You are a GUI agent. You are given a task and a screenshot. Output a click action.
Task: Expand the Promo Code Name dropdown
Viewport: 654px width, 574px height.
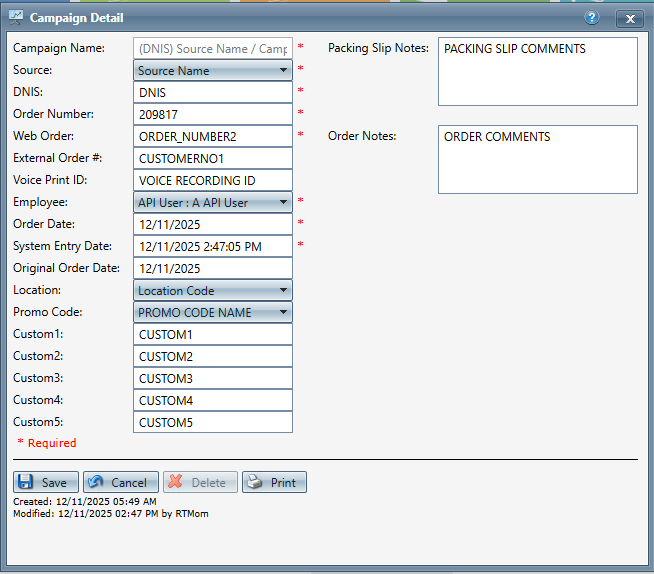[x=212, y=312]
